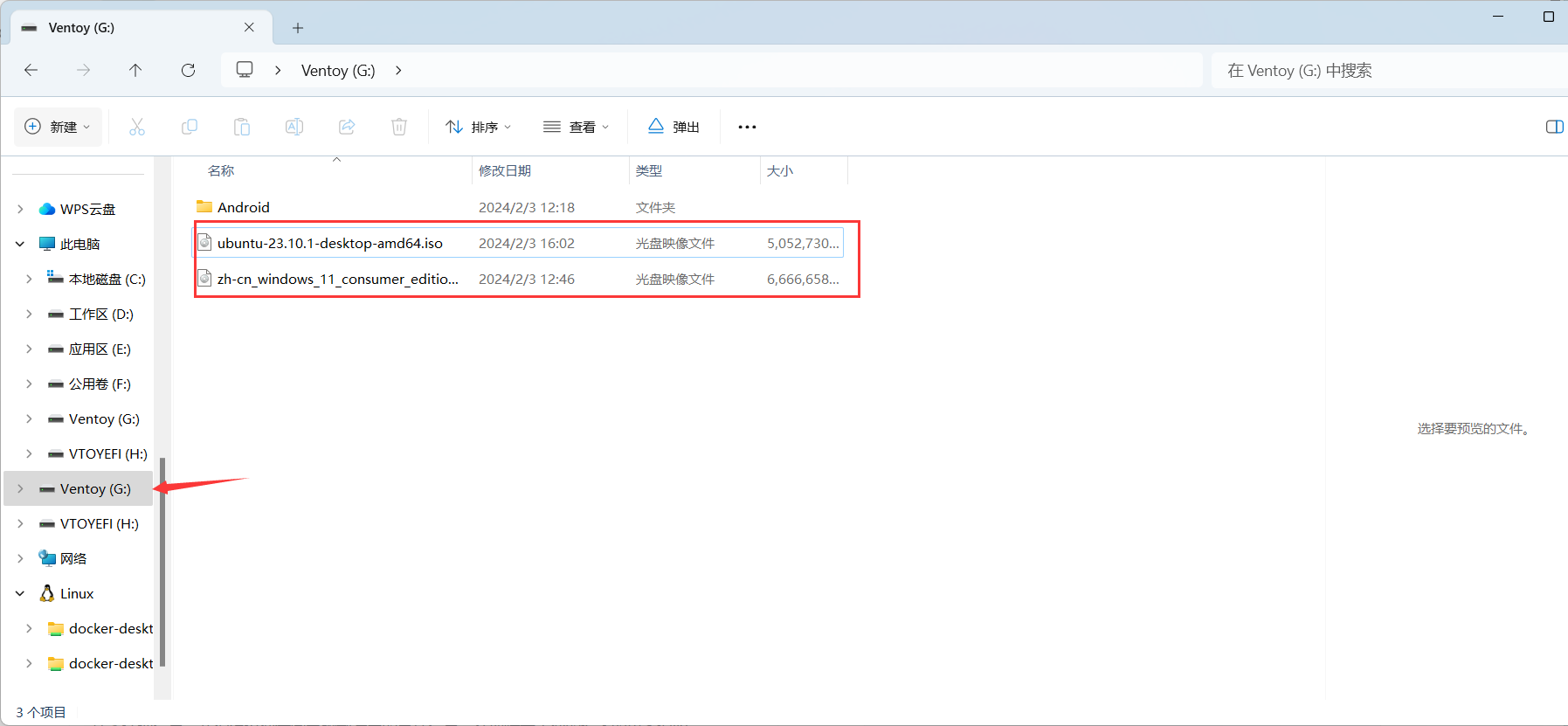Open the three-dots more options menu
This screenshot has height=726, width=1568.
tap(747, 127)
